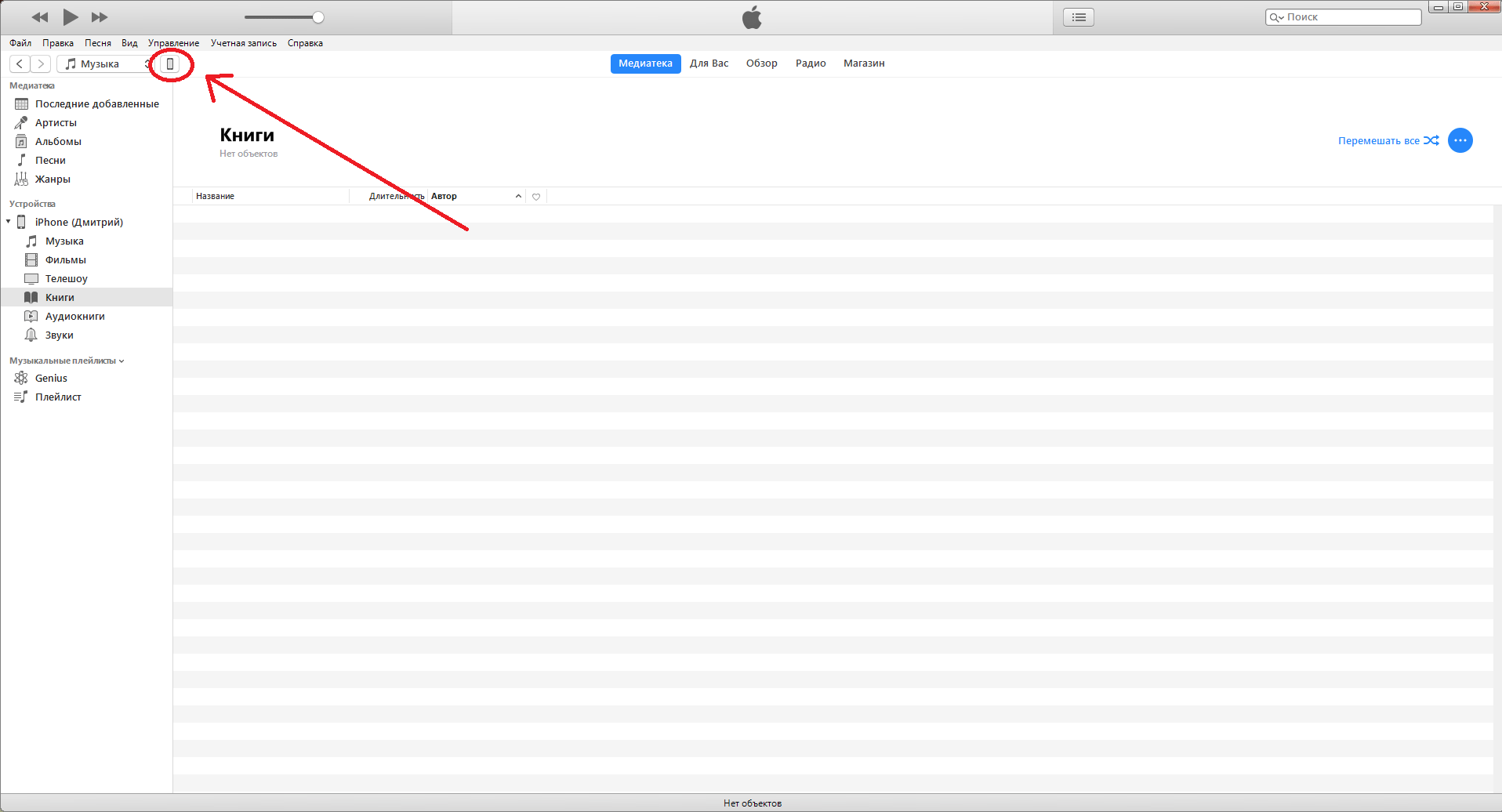Switch to the Обзор tab
The width and height of the screenshot is (1502, 812).
click(x=761, y=63)
